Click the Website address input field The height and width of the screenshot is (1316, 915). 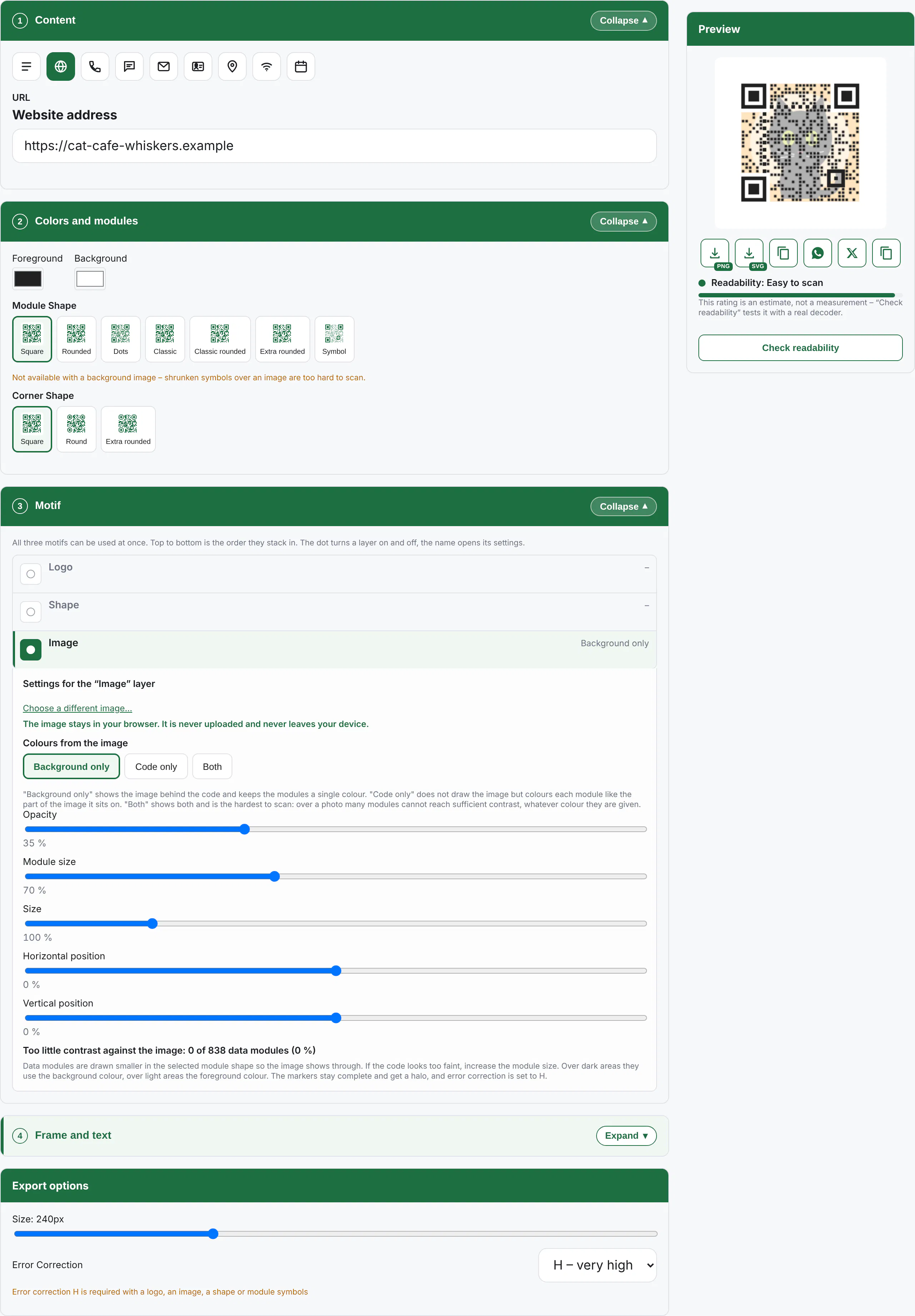[334, 146]
